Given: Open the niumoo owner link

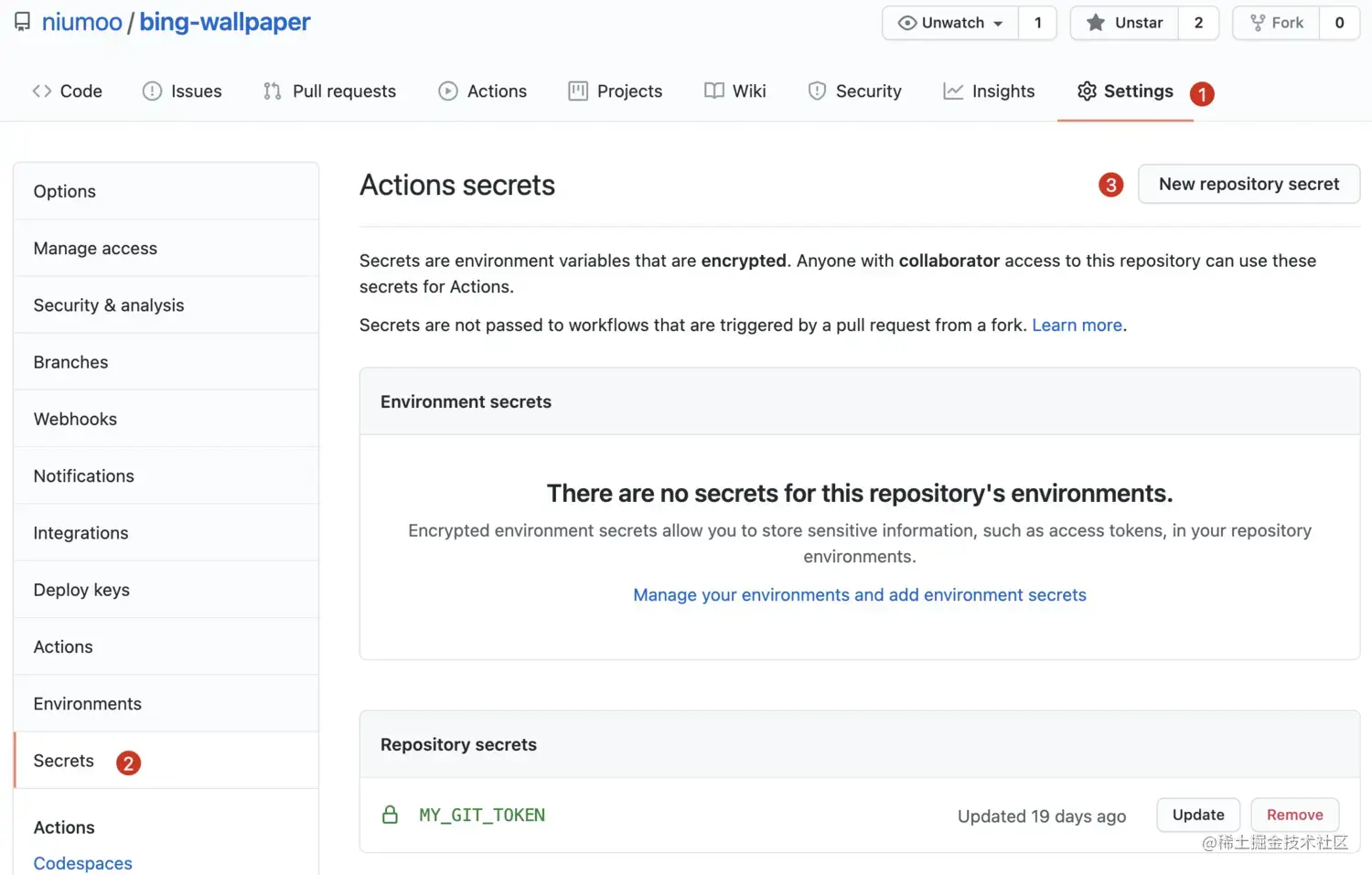Looking at the screenshot, I should click(81, 22).
